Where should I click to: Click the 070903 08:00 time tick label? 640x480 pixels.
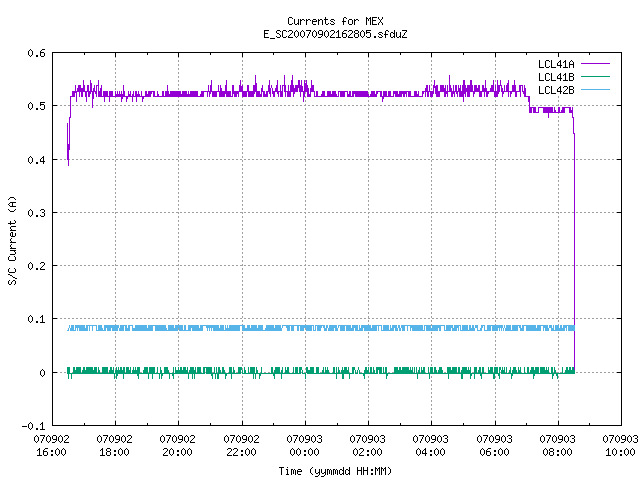point(558,446)
